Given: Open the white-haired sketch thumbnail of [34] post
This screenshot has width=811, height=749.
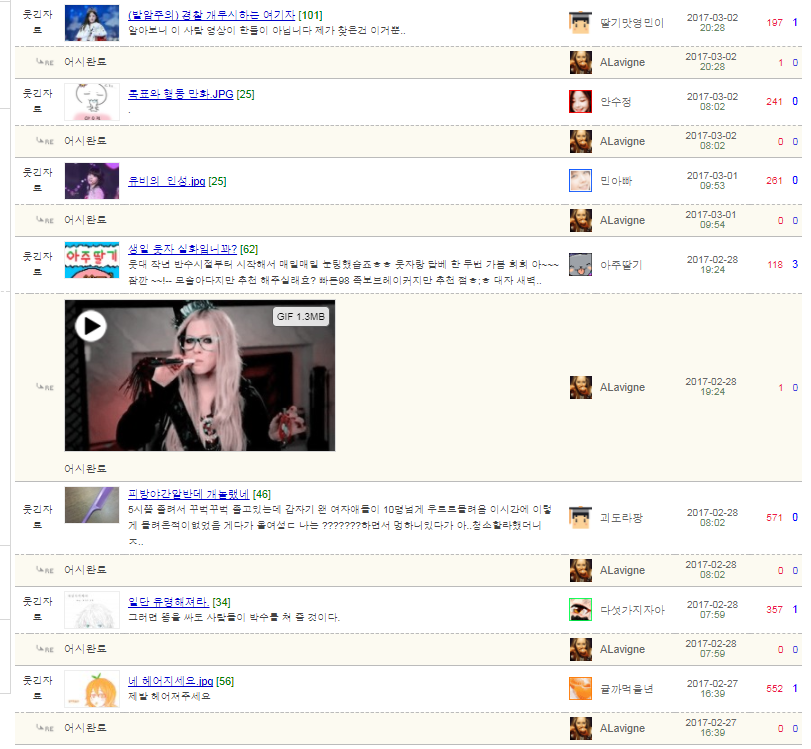Looking at the screenshot, I should coord(92,610).
